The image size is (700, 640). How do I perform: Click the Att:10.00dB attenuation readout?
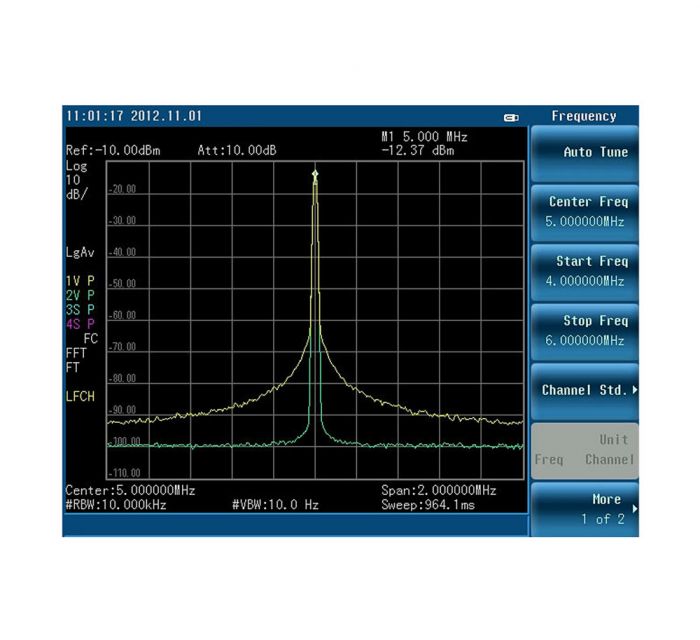pos(237,150)
